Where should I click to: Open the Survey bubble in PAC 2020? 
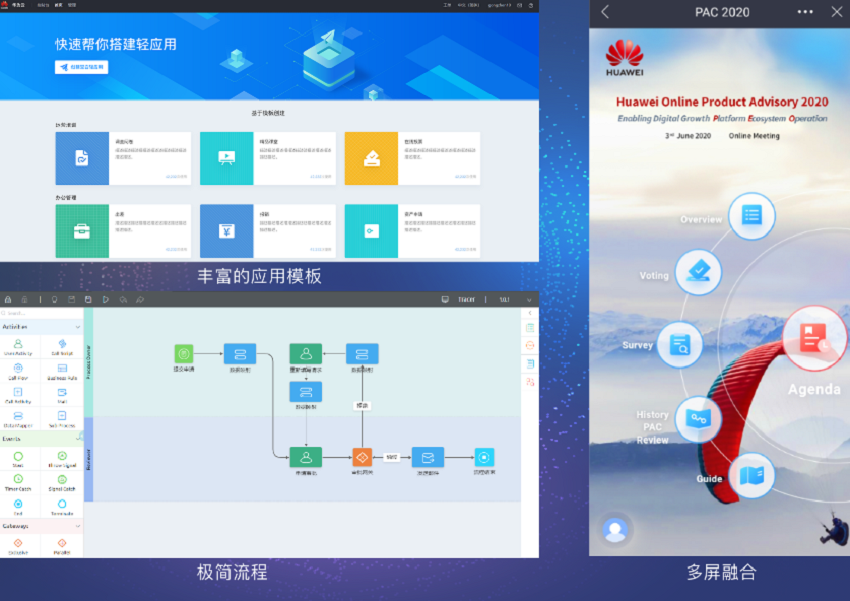680,345
